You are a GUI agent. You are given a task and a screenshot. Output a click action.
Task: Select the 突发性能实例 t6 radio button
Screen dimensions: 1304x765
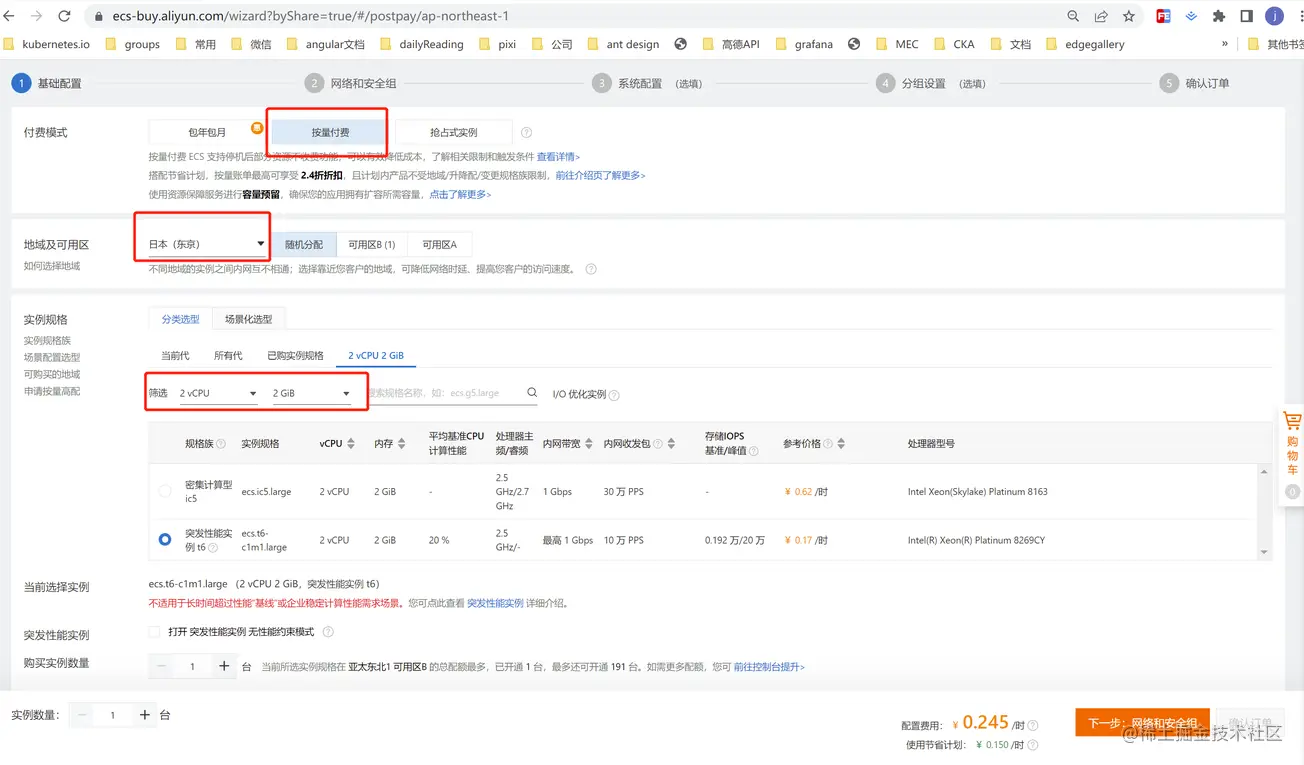pyautogui.click(x=165, y=540)
